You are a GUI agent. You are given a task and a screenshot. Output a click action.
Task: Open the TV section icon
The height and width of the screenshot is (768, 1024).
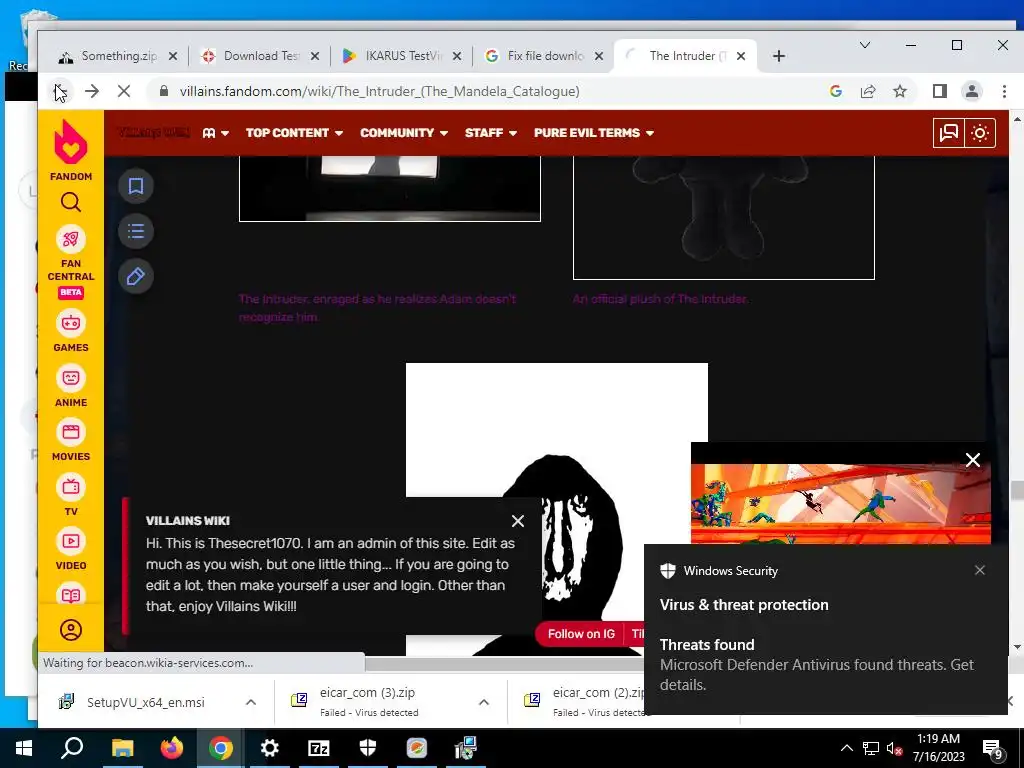[x=71, y=487]
